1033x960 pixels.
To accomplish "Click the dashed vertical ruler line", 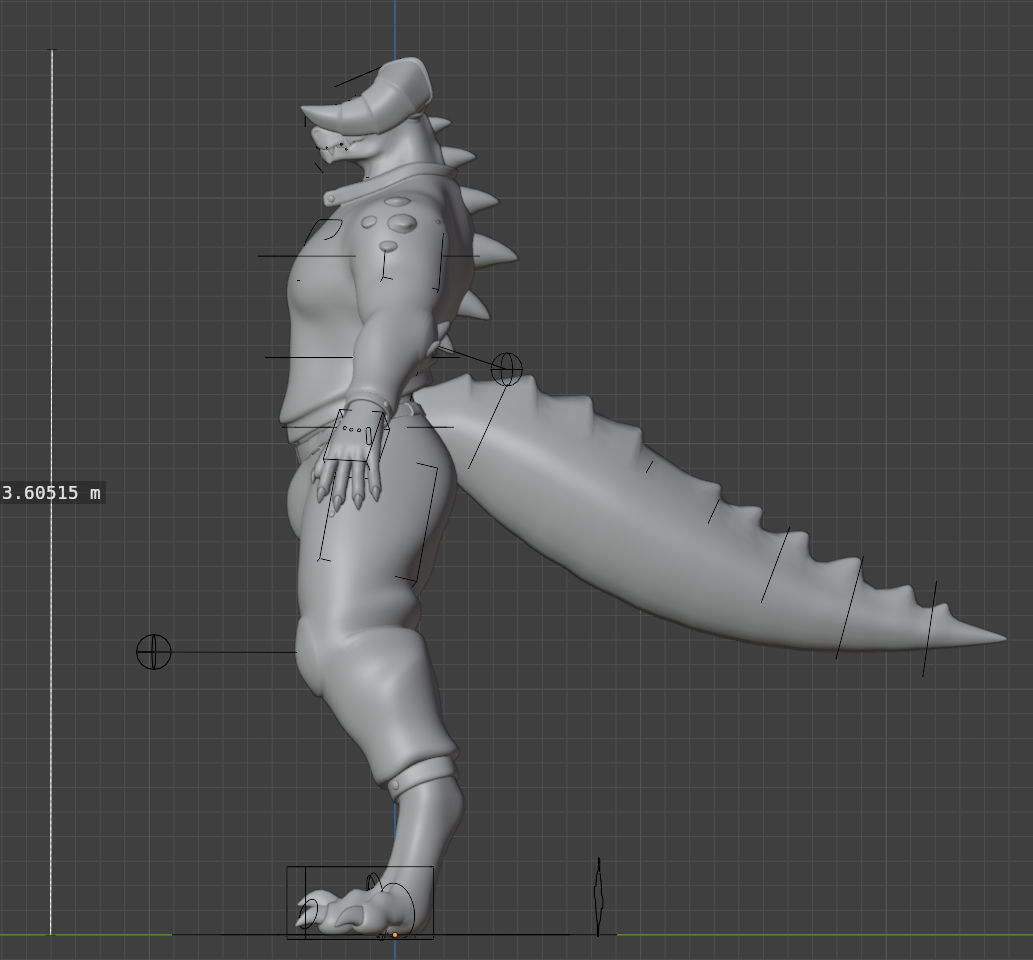I will (52, 300).
